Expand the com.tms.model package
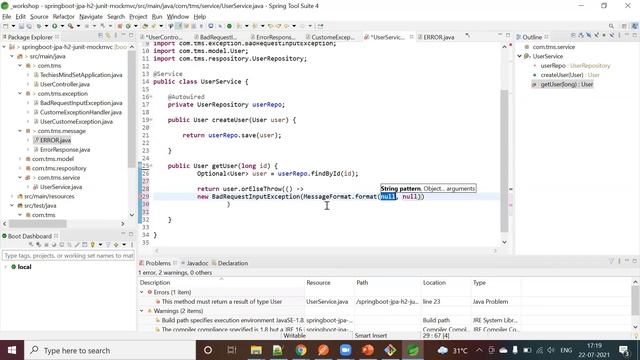The height and width of the screenshot is (360, 640). point(20,159)
